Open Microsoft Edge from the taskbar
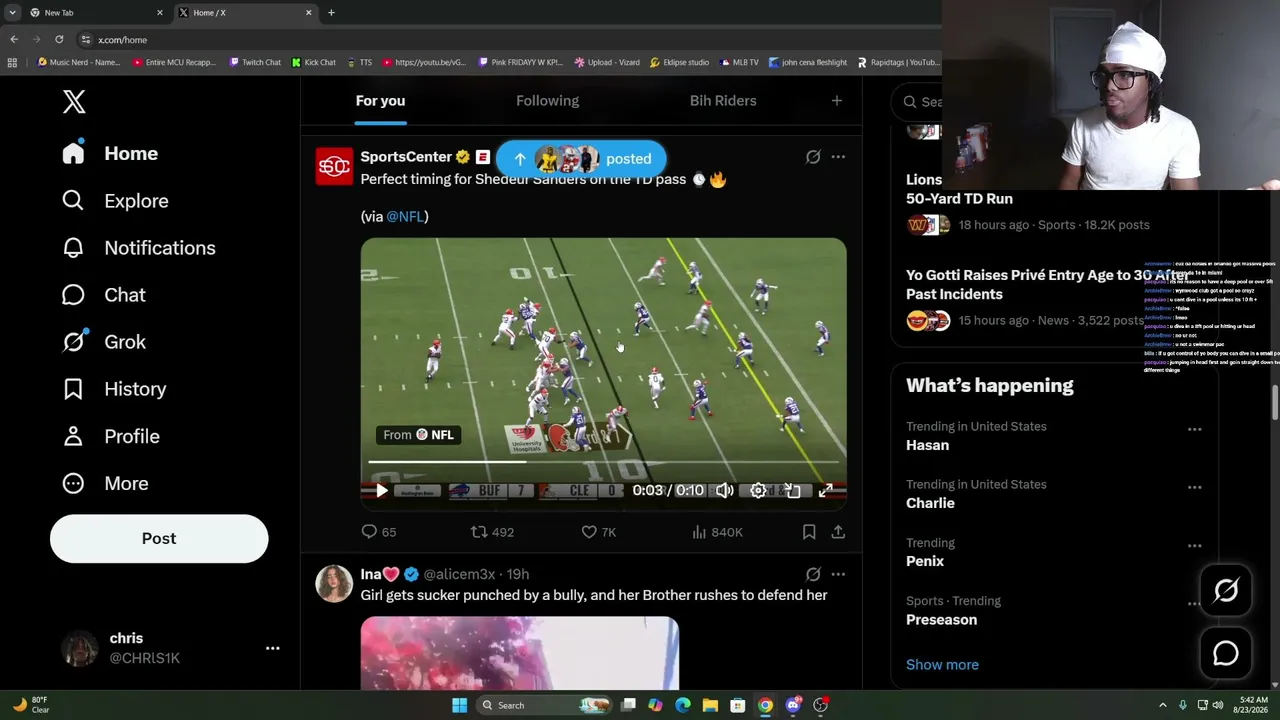The width and height of the screenshot is (1280, 720). click(683, 705)
